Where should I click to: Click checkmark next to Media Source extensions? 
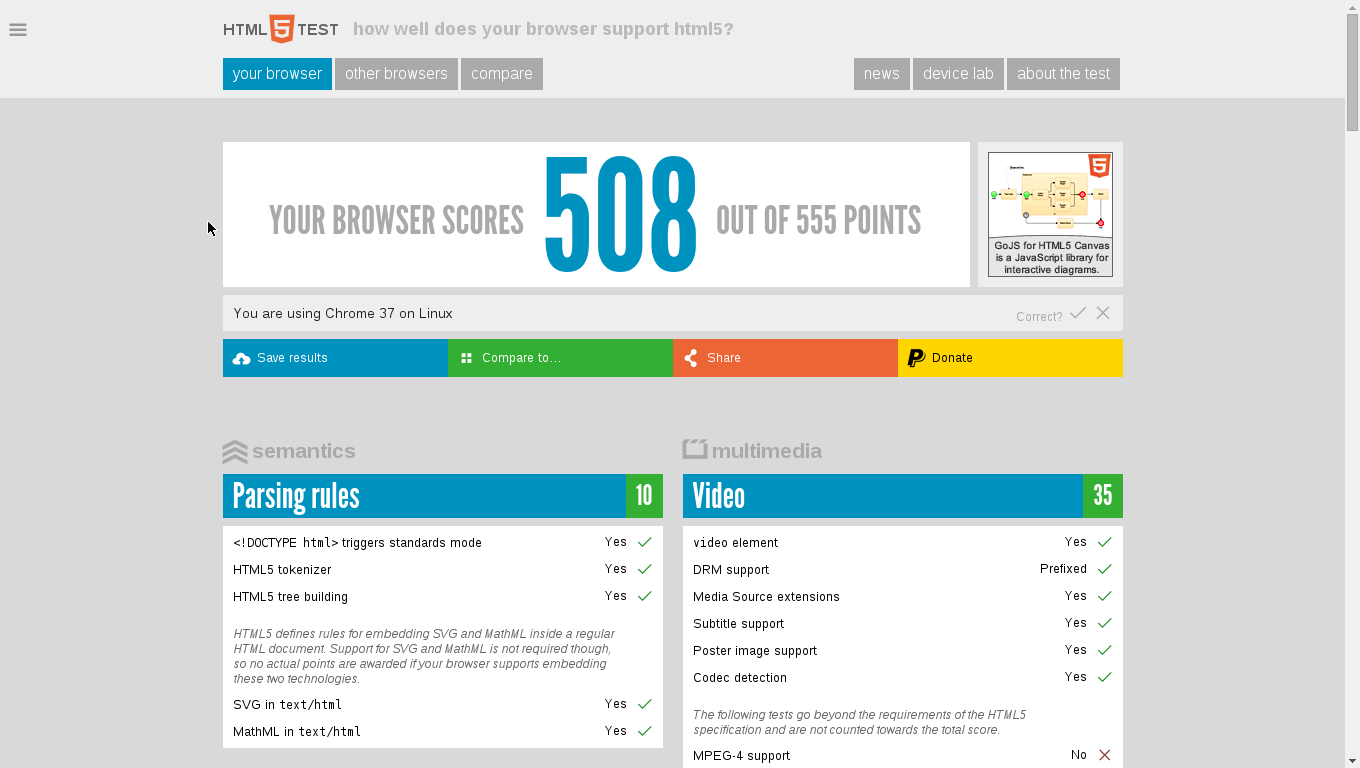pyautogui.click(x=1105, y=596)
